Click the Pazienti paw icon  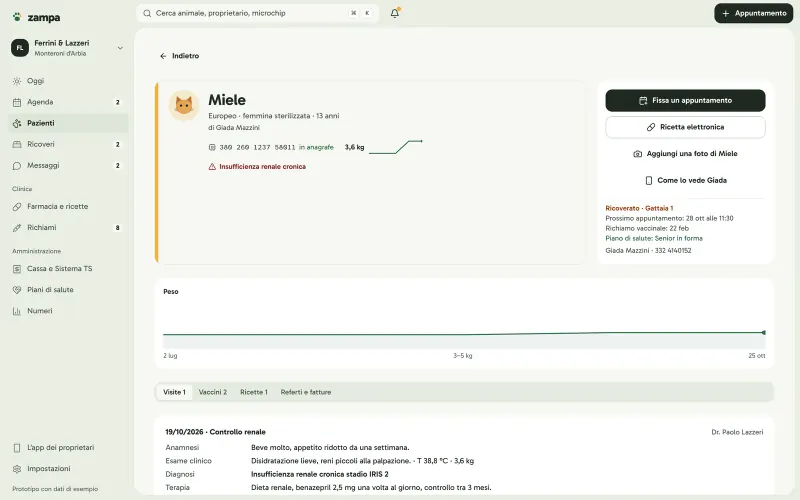(x=17, y=123)
